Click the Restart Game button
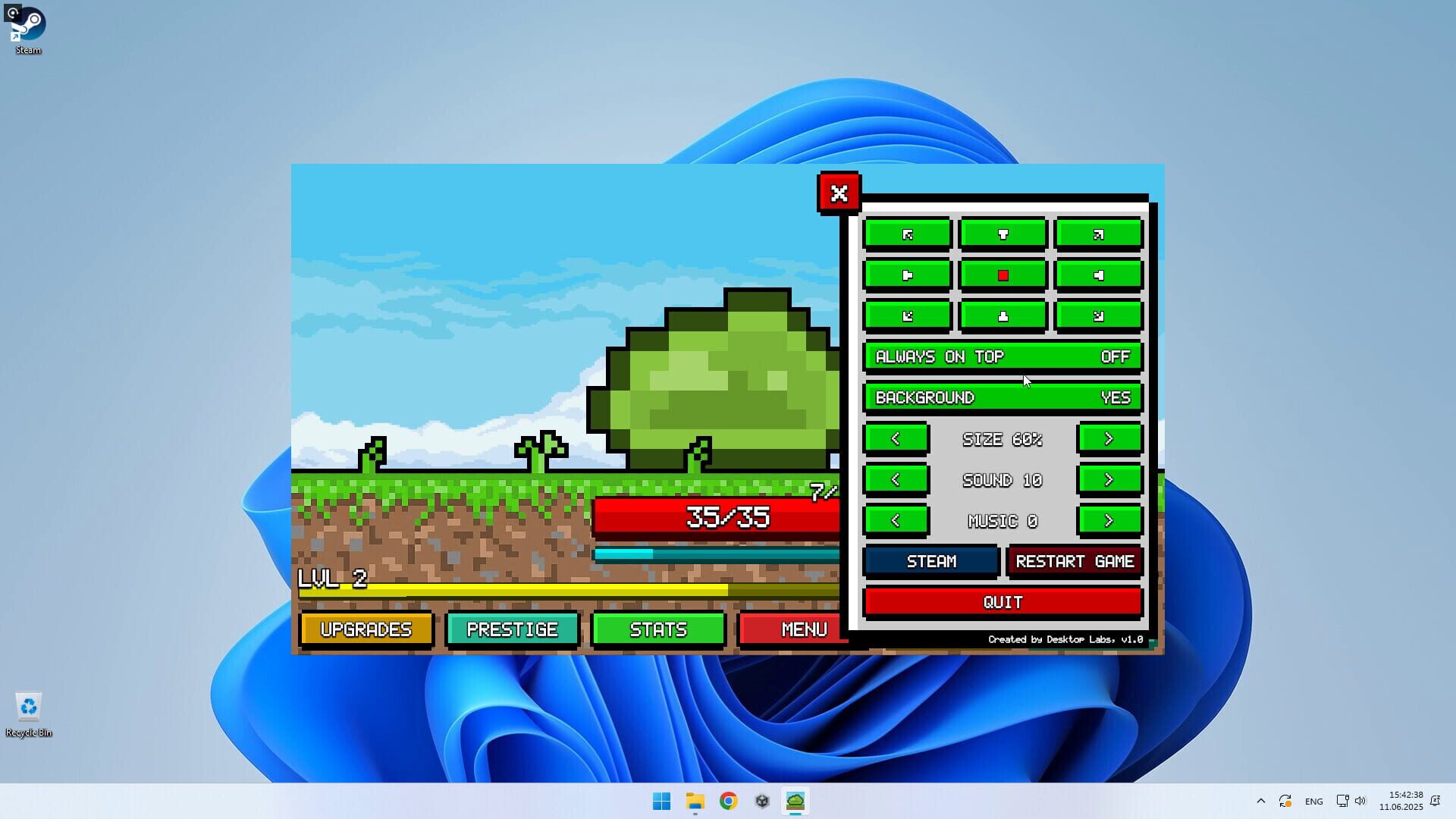Image resolution: width=1456 pixels, height=819 pixels. [1075, 561]
